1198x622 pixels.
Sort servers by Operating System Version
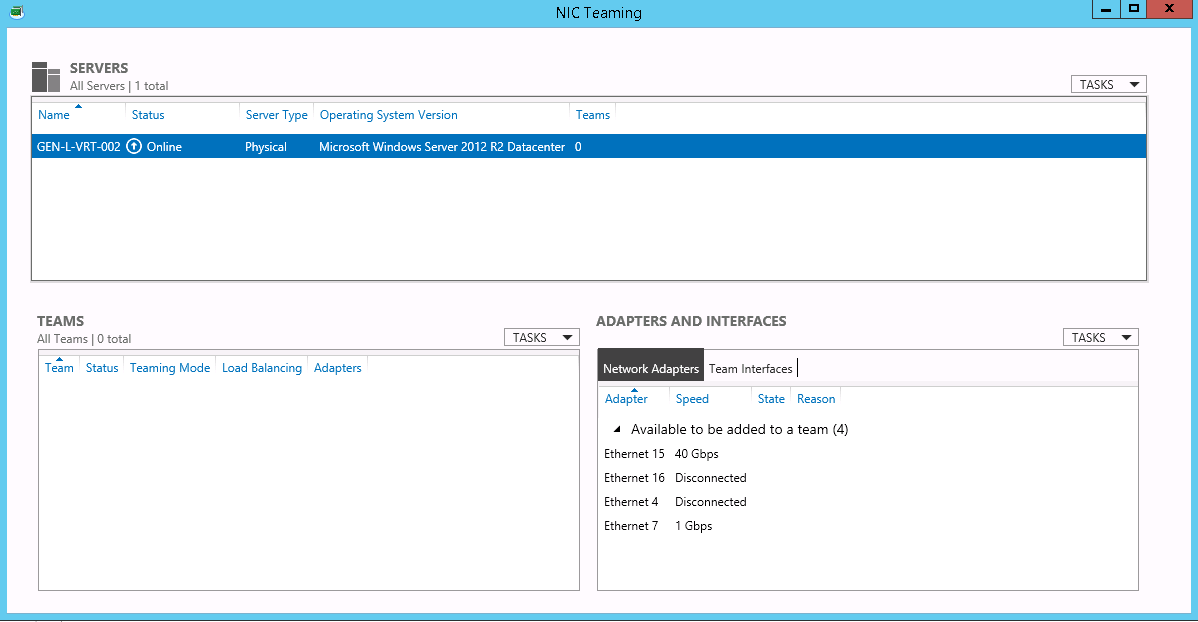389,114
